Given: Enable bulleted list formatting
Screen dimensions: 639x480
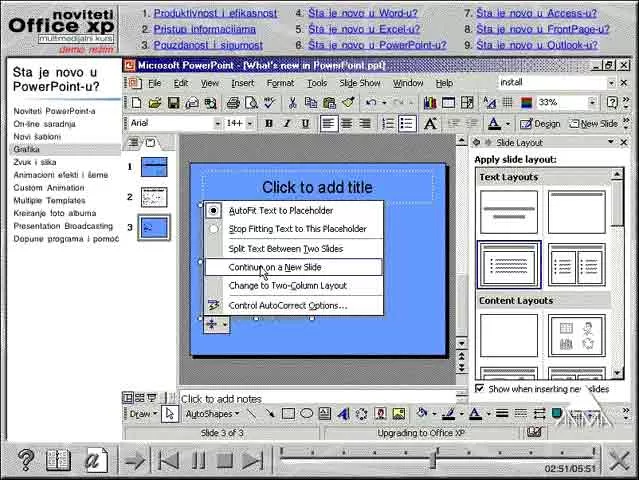Looking at the screenshot, I should pyautogui.click(x=407, y=123).
